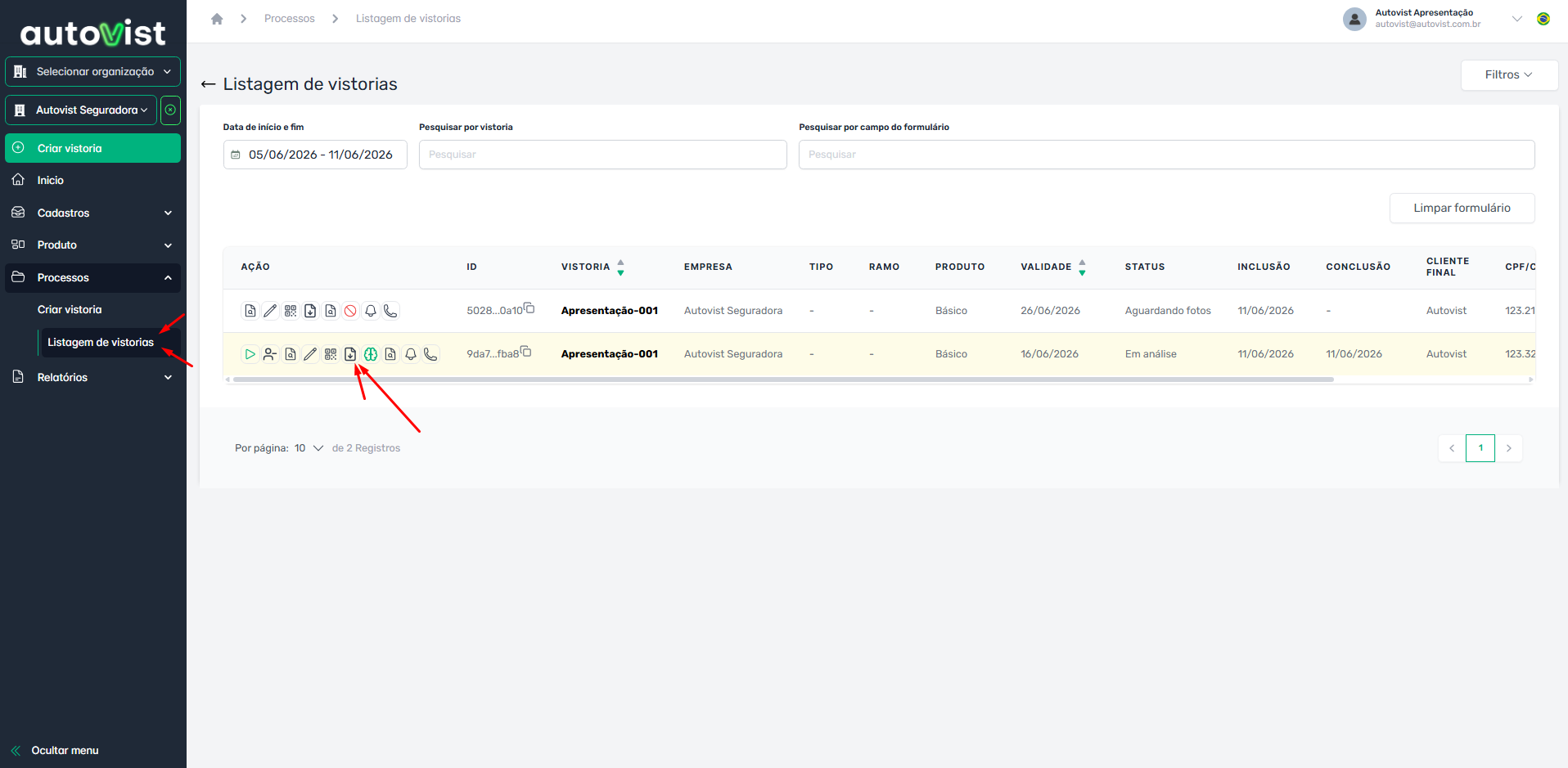Click the Listagem de vistorias breadcrumb

pos(408,19)
